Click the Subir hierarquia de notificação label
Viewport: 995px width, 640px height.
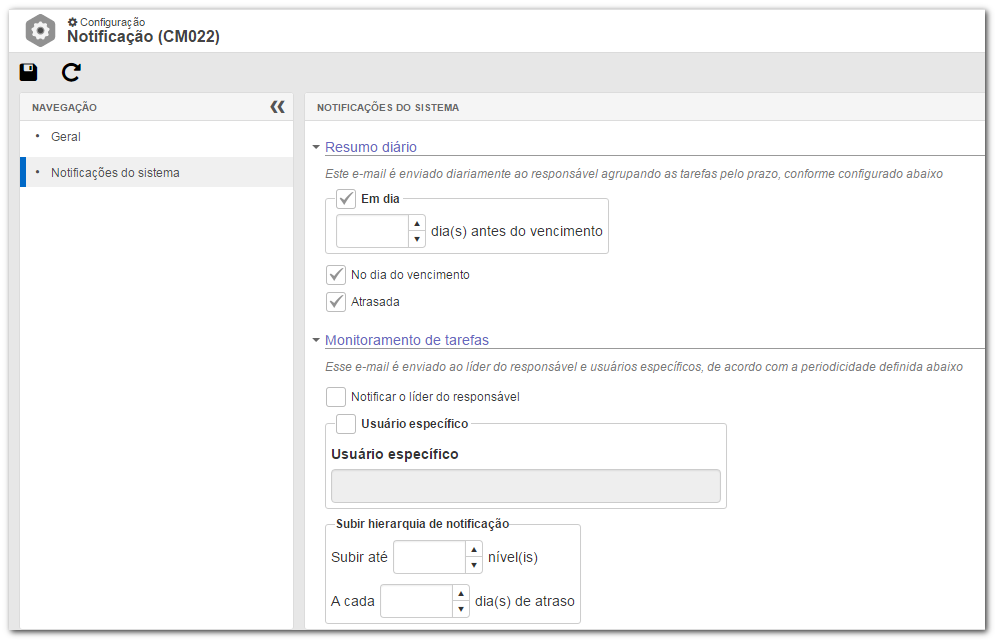[423, 524]
